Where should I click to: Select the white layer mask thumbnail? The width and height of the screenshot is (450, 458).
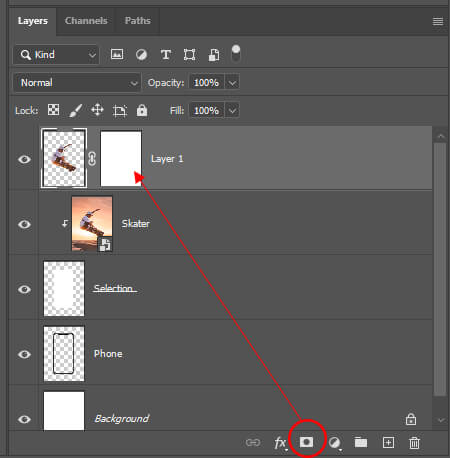(121, 158)
